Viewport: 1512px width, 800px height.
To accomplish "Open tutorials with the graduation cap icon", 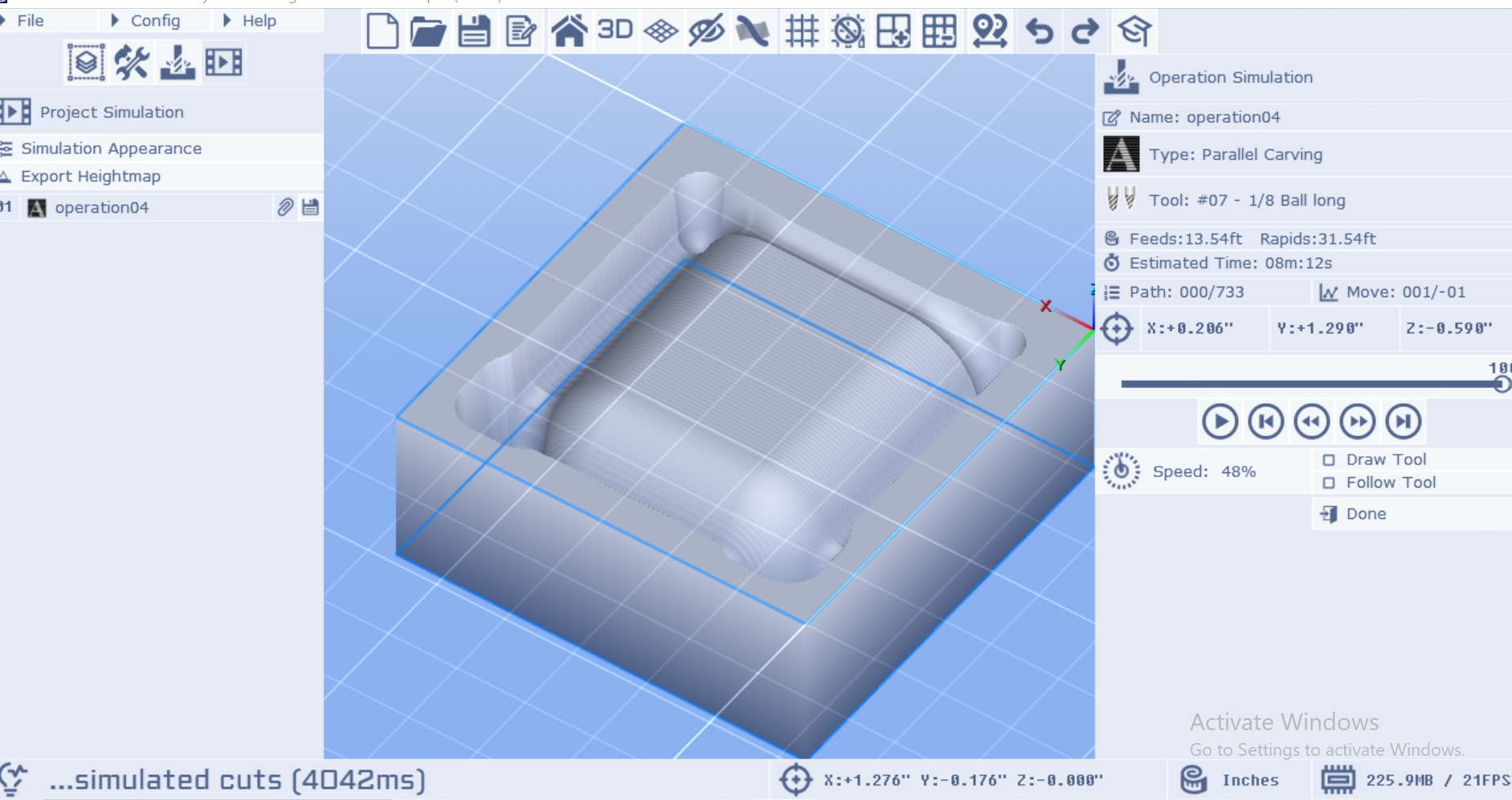I will tap(1134, 31).
